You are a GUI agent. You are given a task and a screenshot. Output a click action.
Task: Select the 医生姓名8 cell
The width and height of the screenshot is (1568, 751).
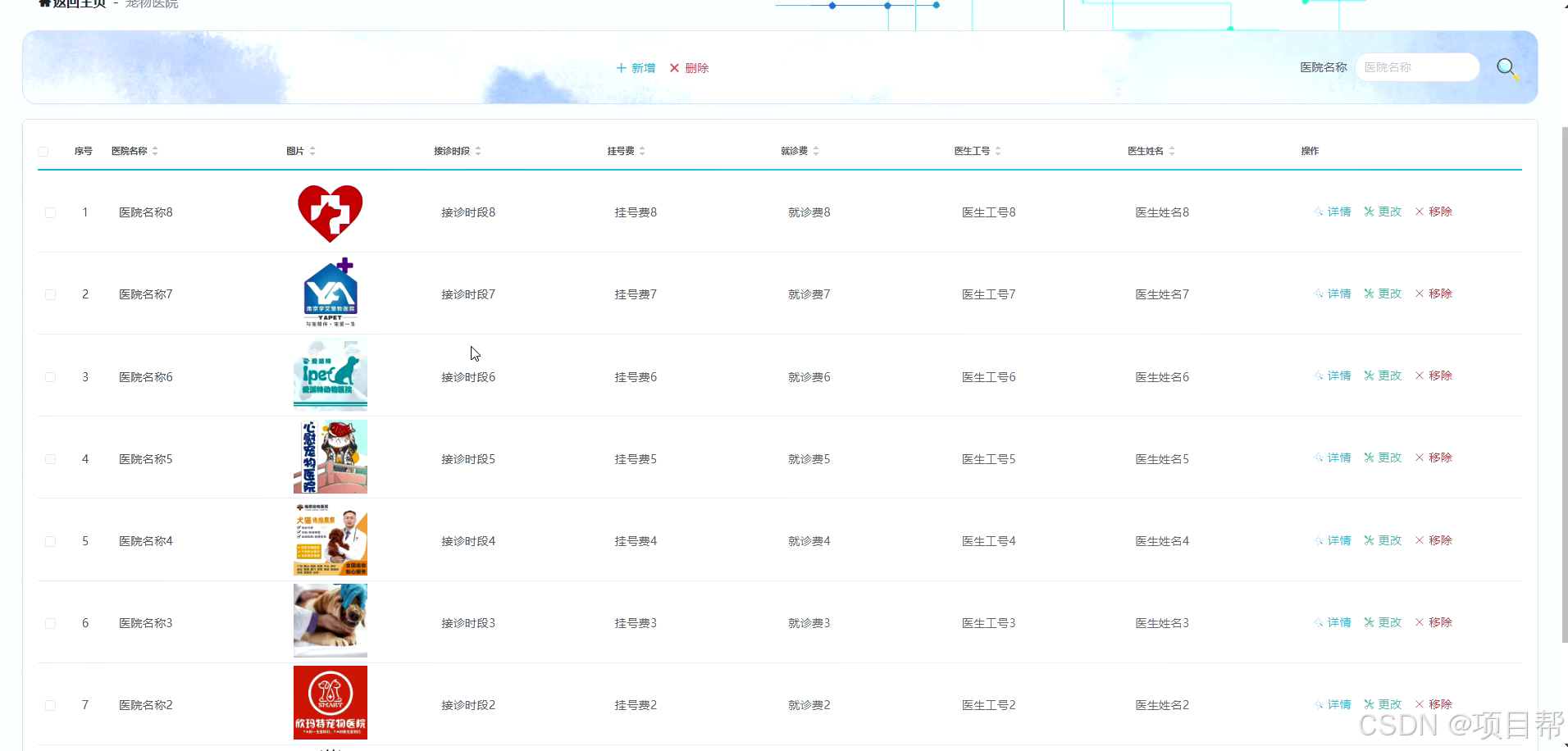coord(1162,212)
